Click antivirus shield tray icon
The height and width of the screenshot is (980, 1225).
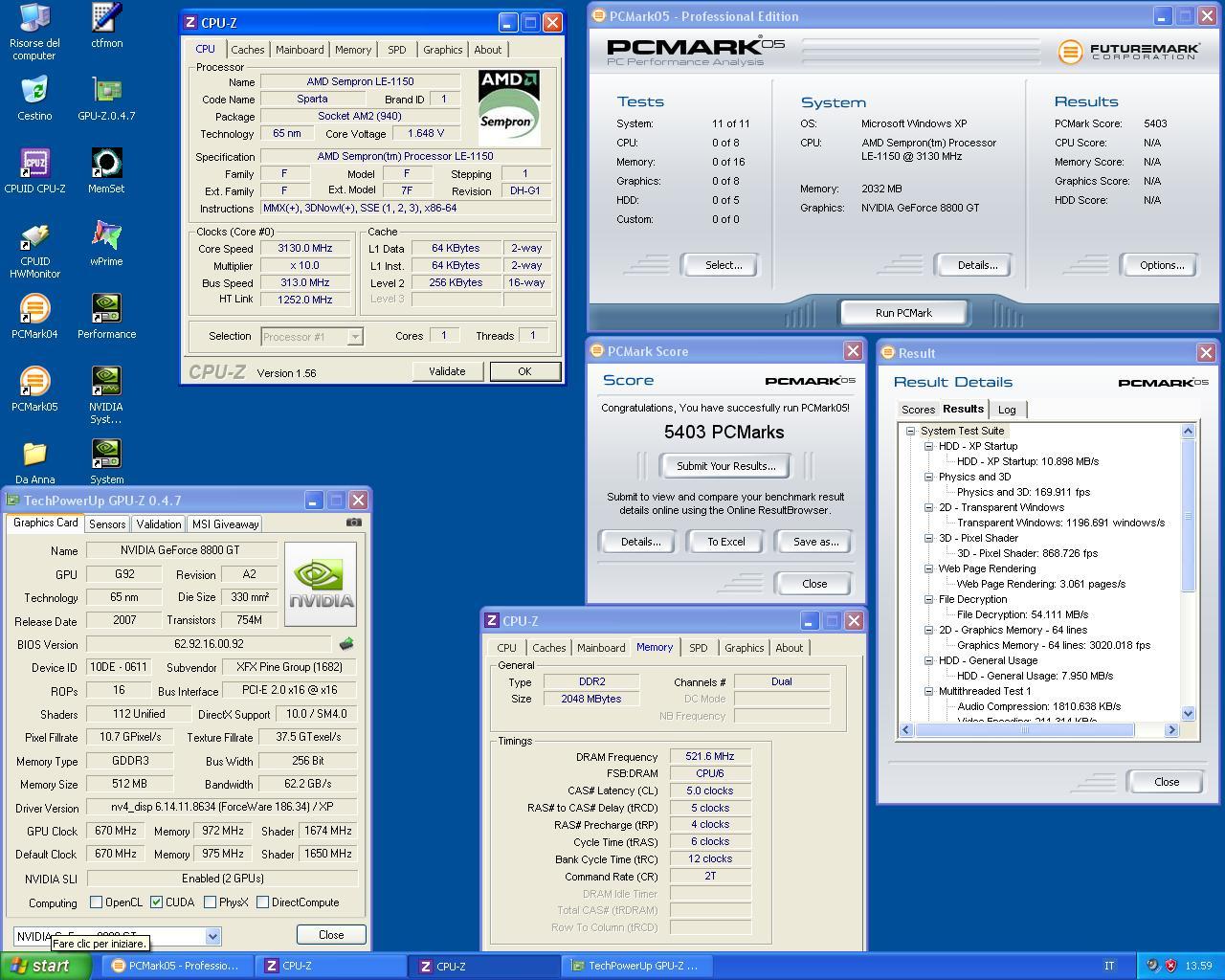(1170, 966)
